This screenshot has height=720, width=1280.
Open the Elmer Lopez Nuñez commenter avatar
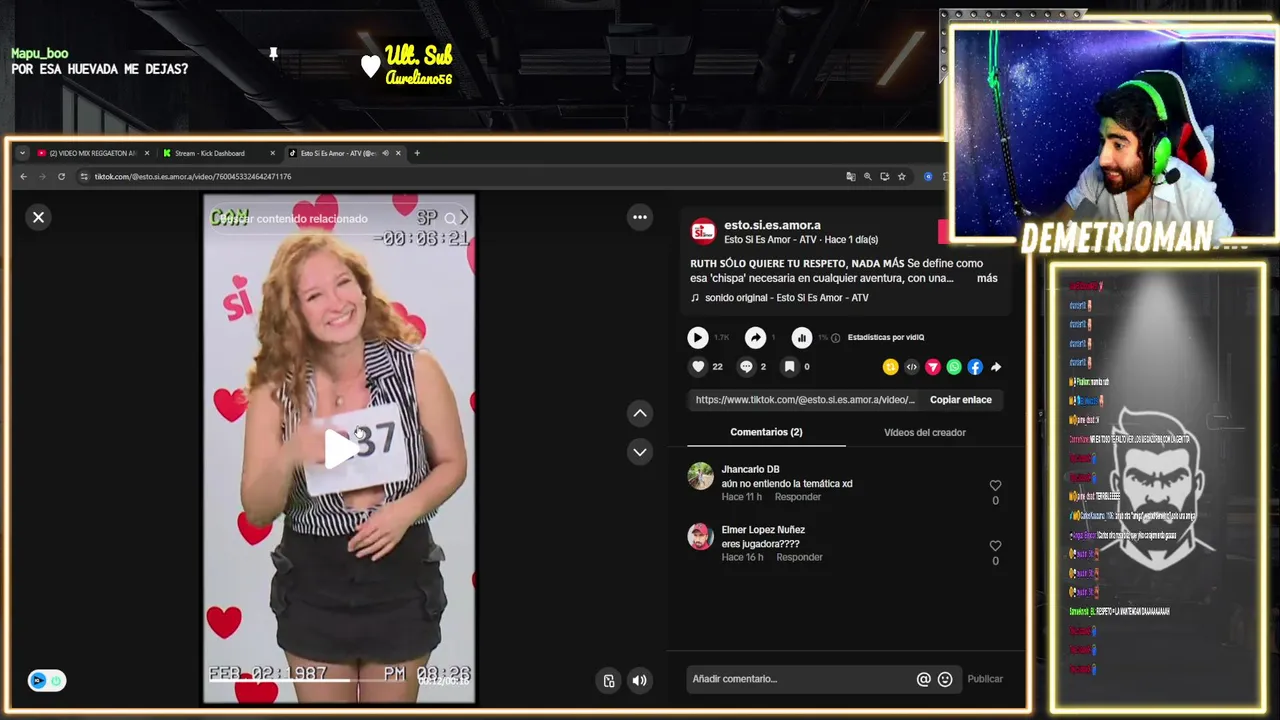pos(701,536)
